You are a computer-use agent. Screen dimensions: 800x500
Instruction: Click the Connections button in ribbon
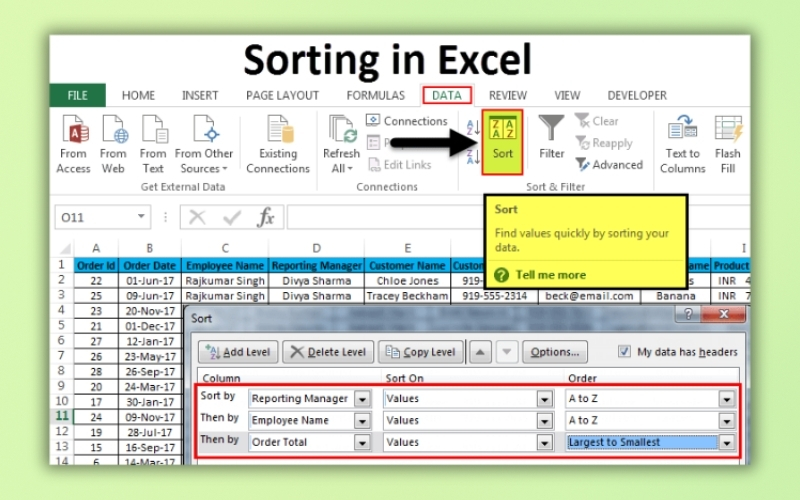(x=407, y=121)
